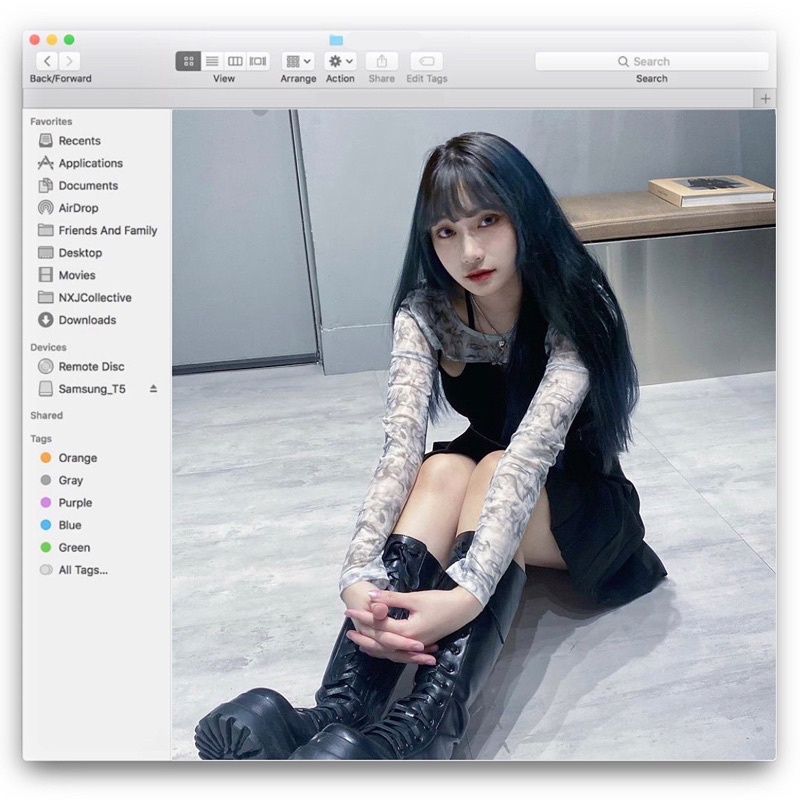Switch to list view mode

(x=212, y=61)
